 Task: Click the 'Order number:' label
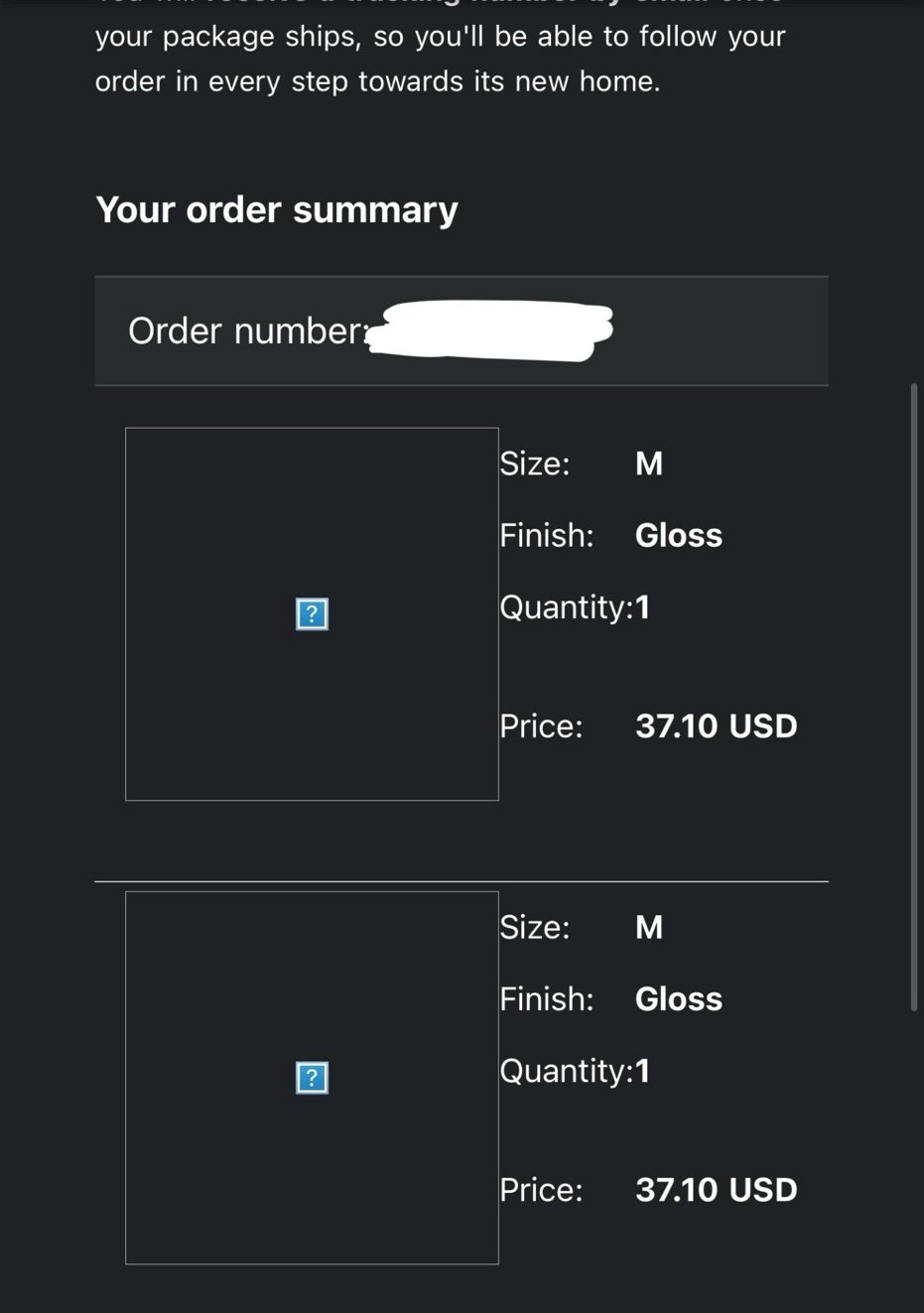pyautogui.click(x=248, y=330)
